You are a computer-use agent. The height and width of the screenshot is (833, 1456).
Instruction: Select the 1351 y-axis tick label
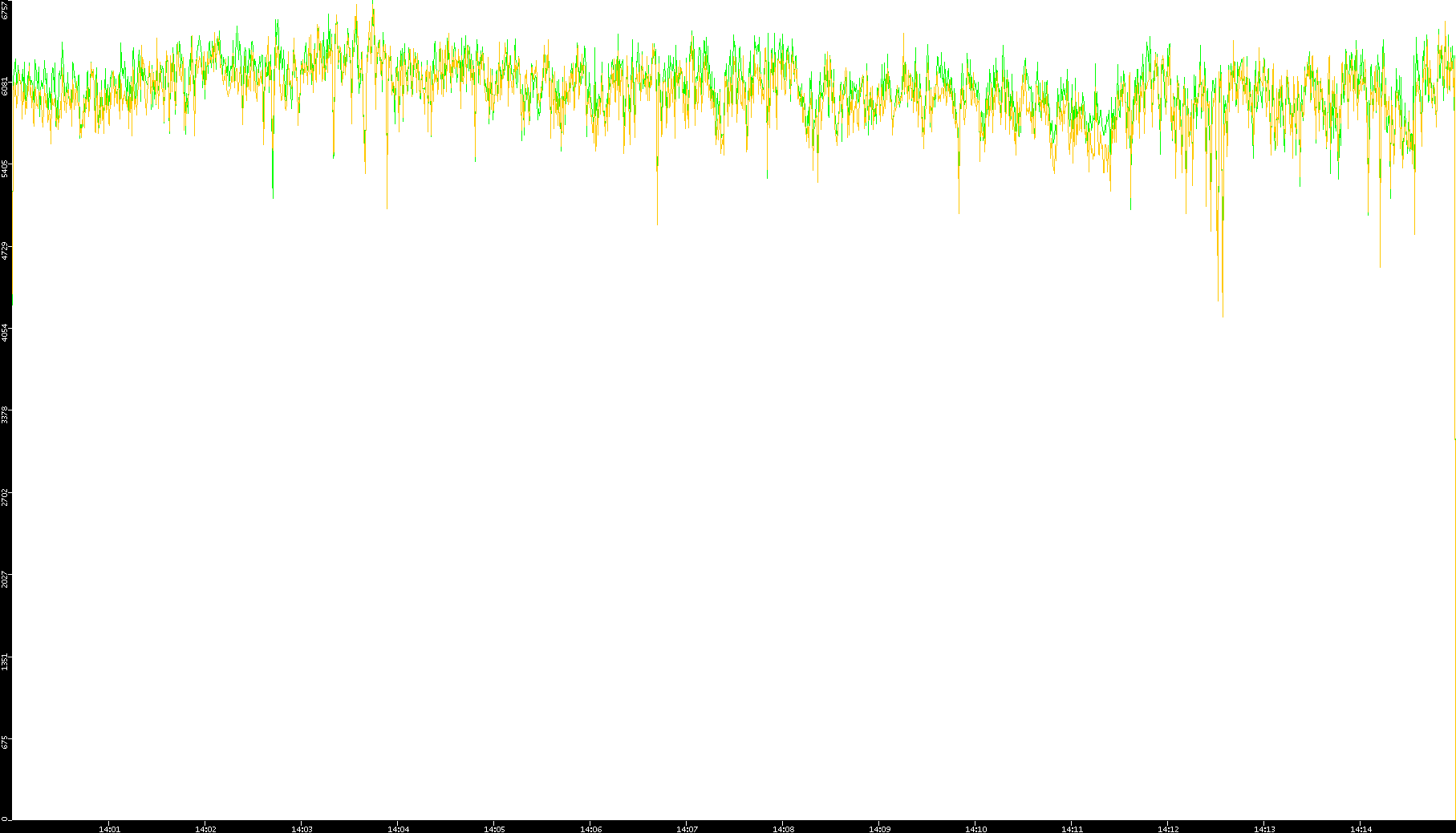point(6,661)
